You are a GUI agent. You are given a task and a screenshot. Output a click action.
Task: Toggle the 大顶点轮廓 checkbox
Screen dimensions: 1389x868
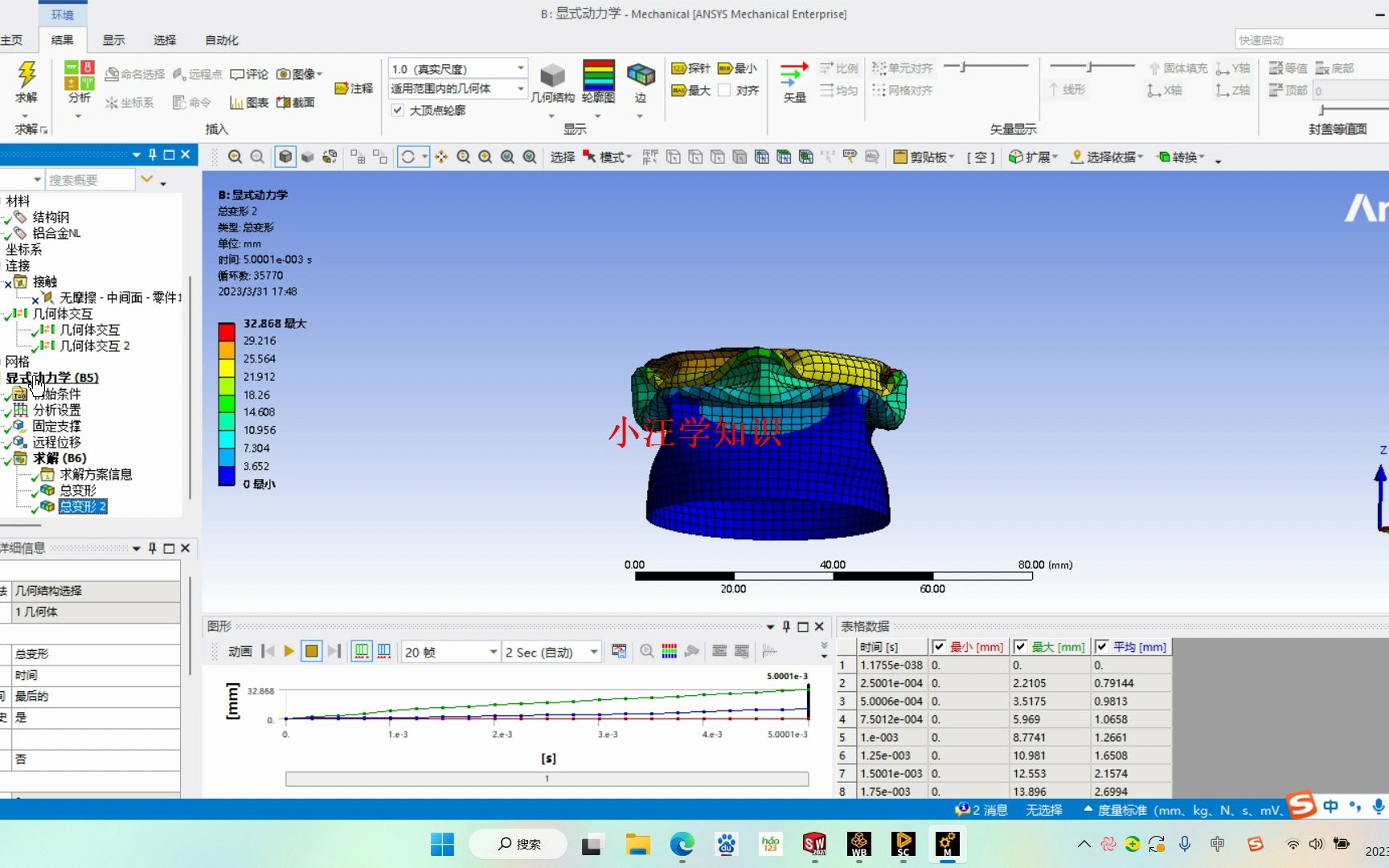click(397, 110)
